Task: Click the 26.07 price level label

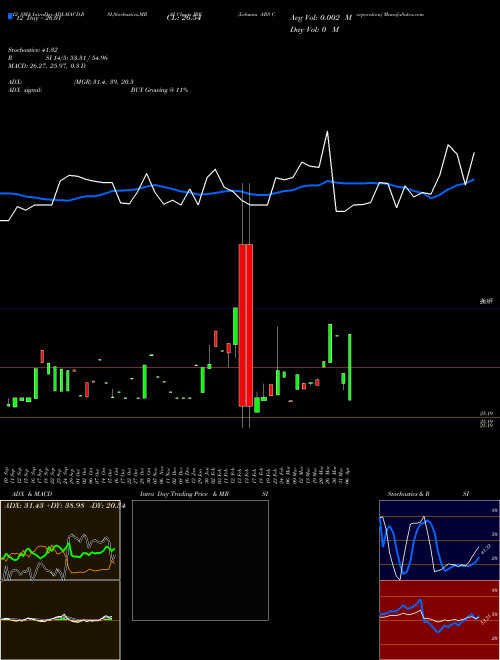Action: pos(487,301)
